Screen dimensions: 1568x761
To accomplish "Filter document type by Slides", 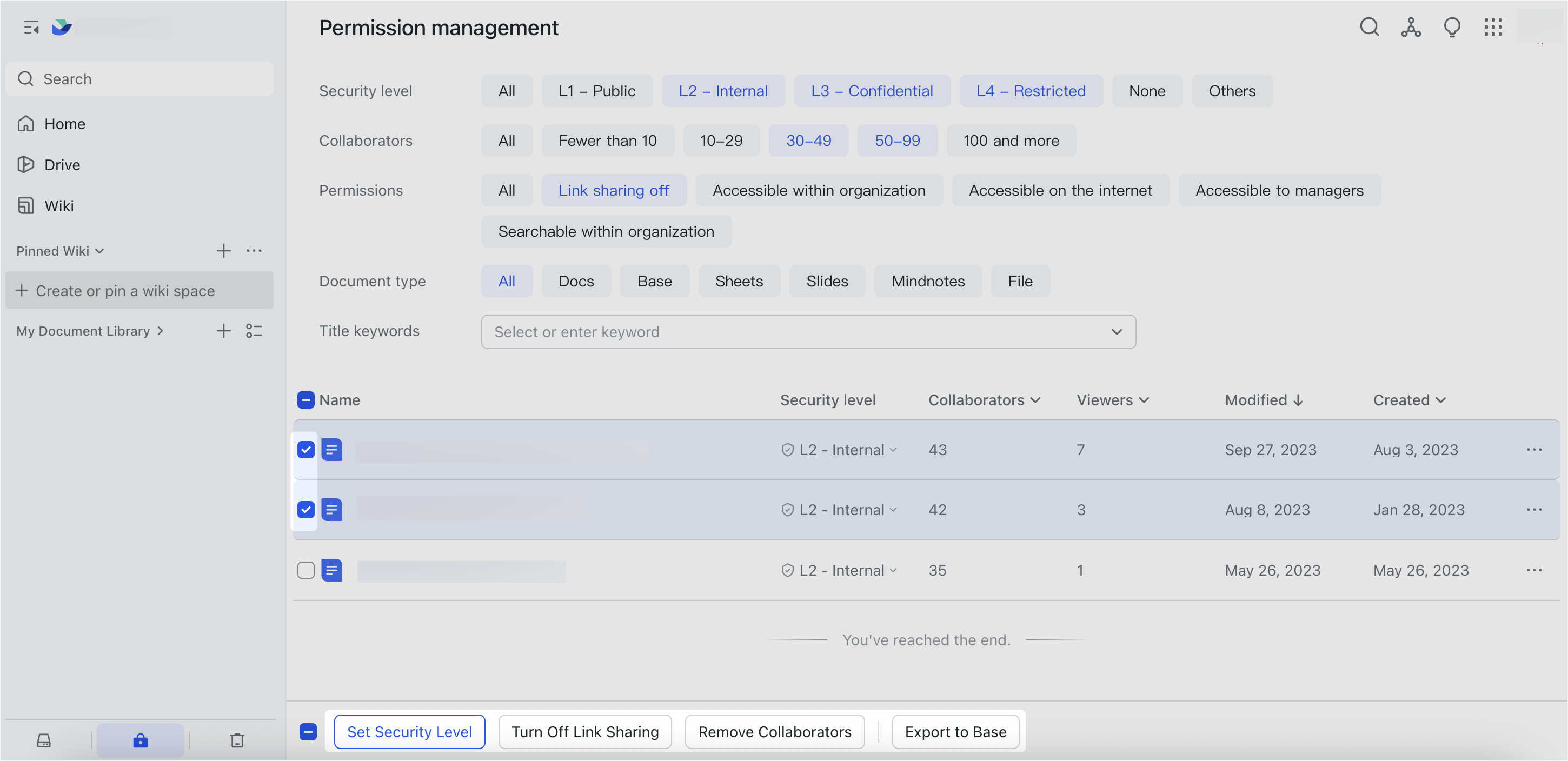I will click(827, 281).
